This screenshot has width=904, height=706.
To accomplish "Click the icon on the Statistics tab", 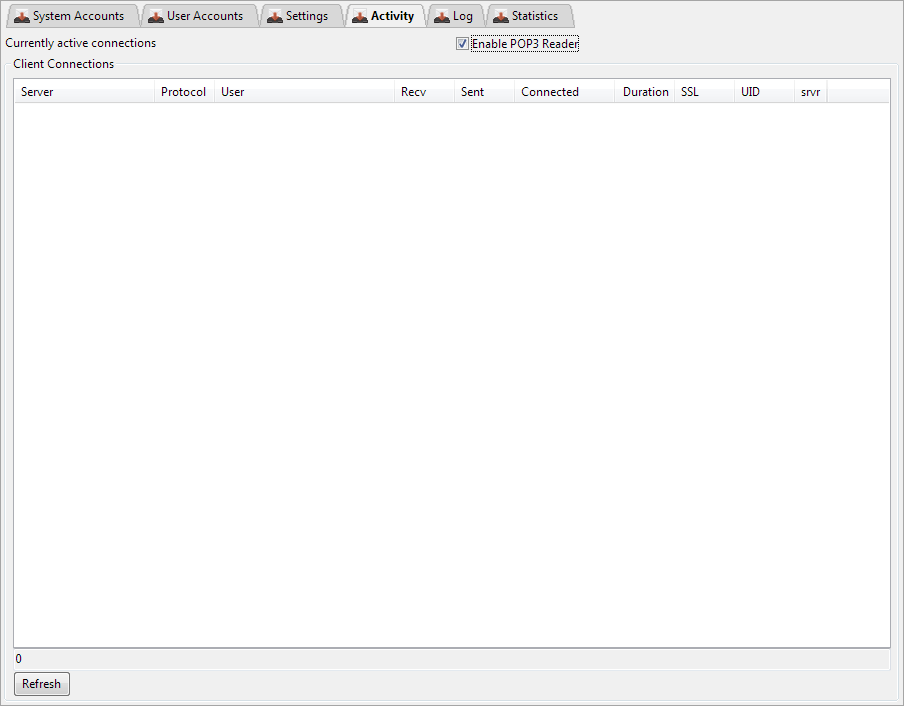I will coord(500,17).
